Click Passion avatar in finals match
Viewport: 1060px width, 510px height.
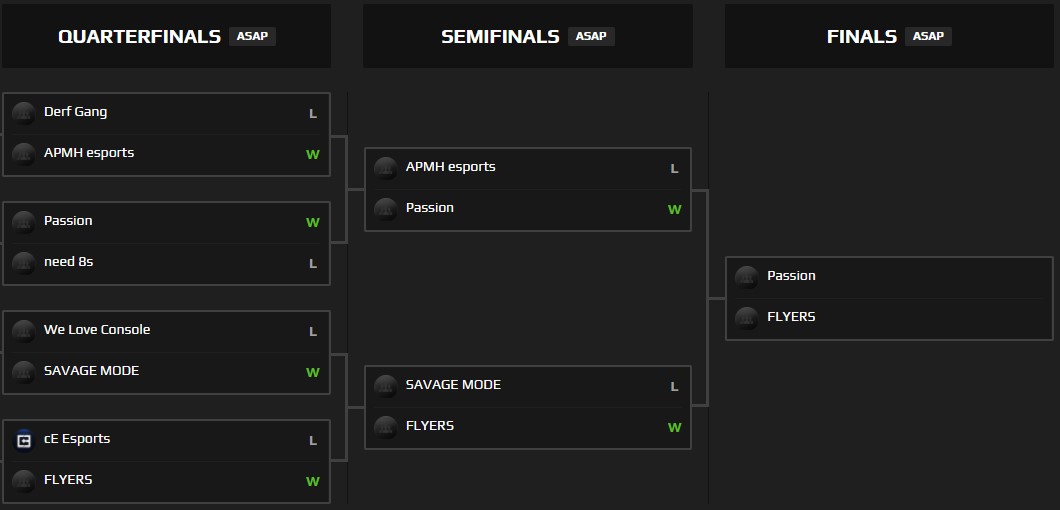click(x=746, y=277)
